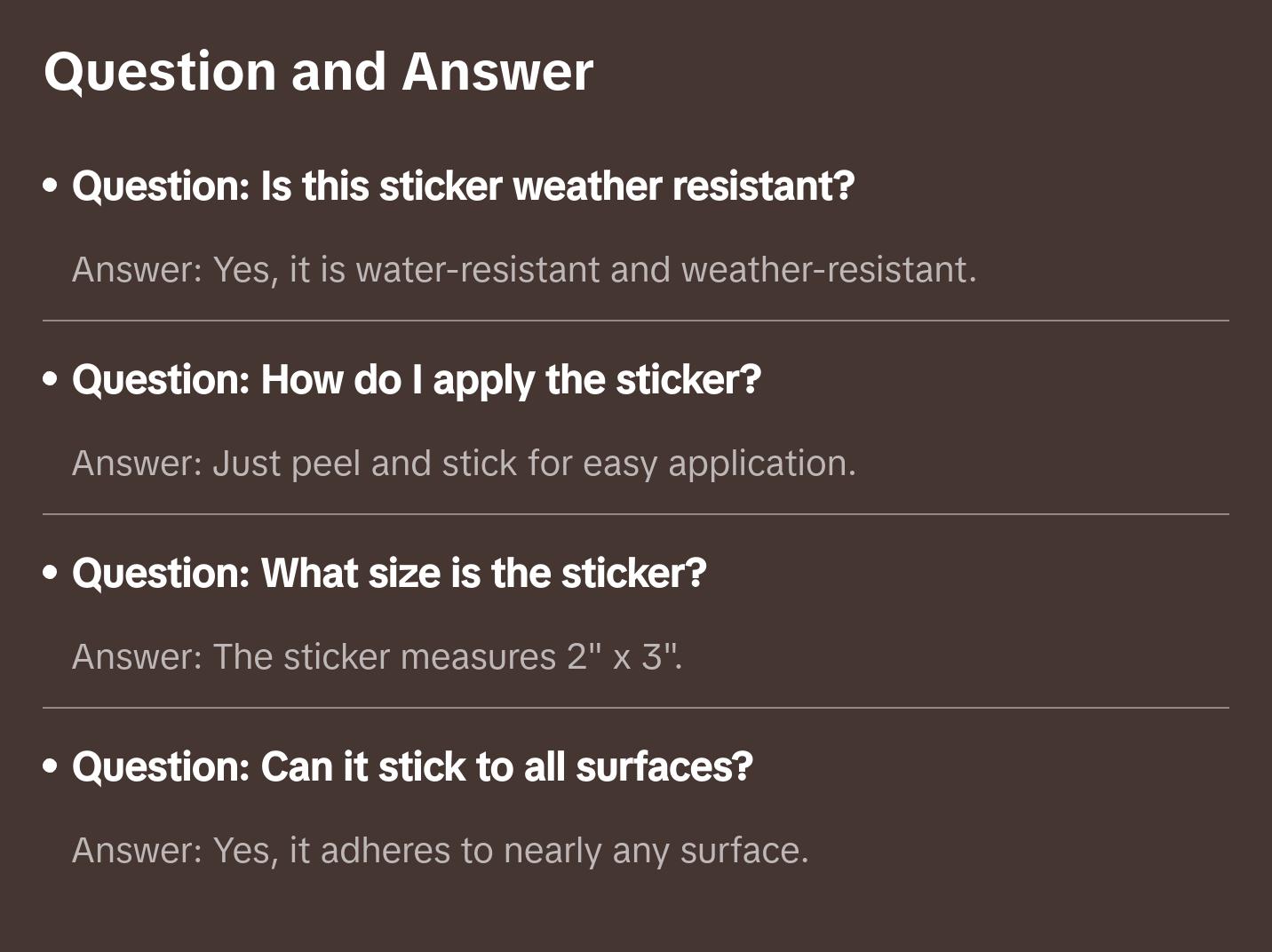
Task: Select the answer "The sticker measures 2" x 3""
Action: coord(378,657)
